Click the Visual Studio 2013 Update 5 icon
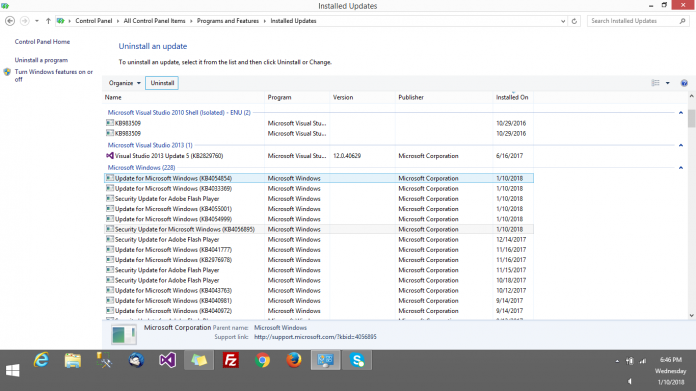This screenshot has width=696, height=391. coord(110,156)
